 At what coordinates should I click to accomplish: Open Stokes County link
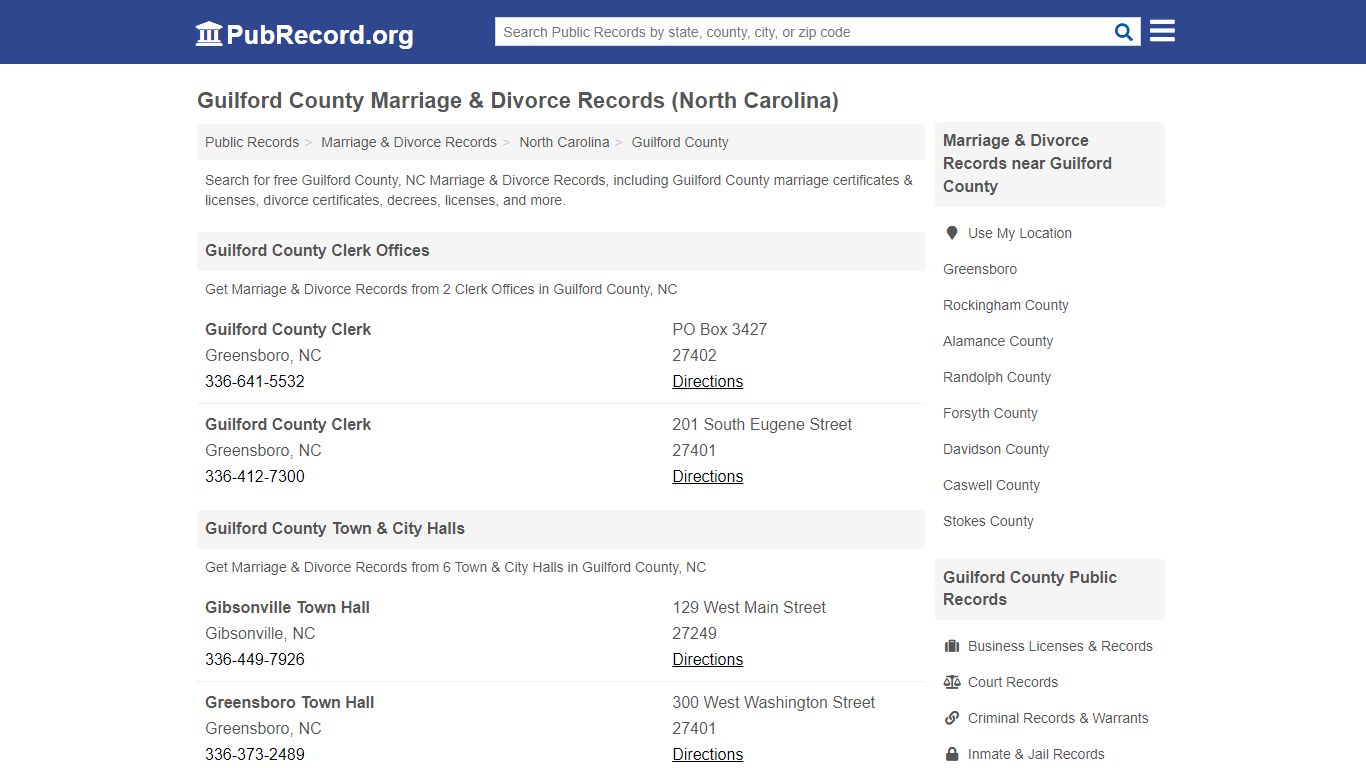988,521
